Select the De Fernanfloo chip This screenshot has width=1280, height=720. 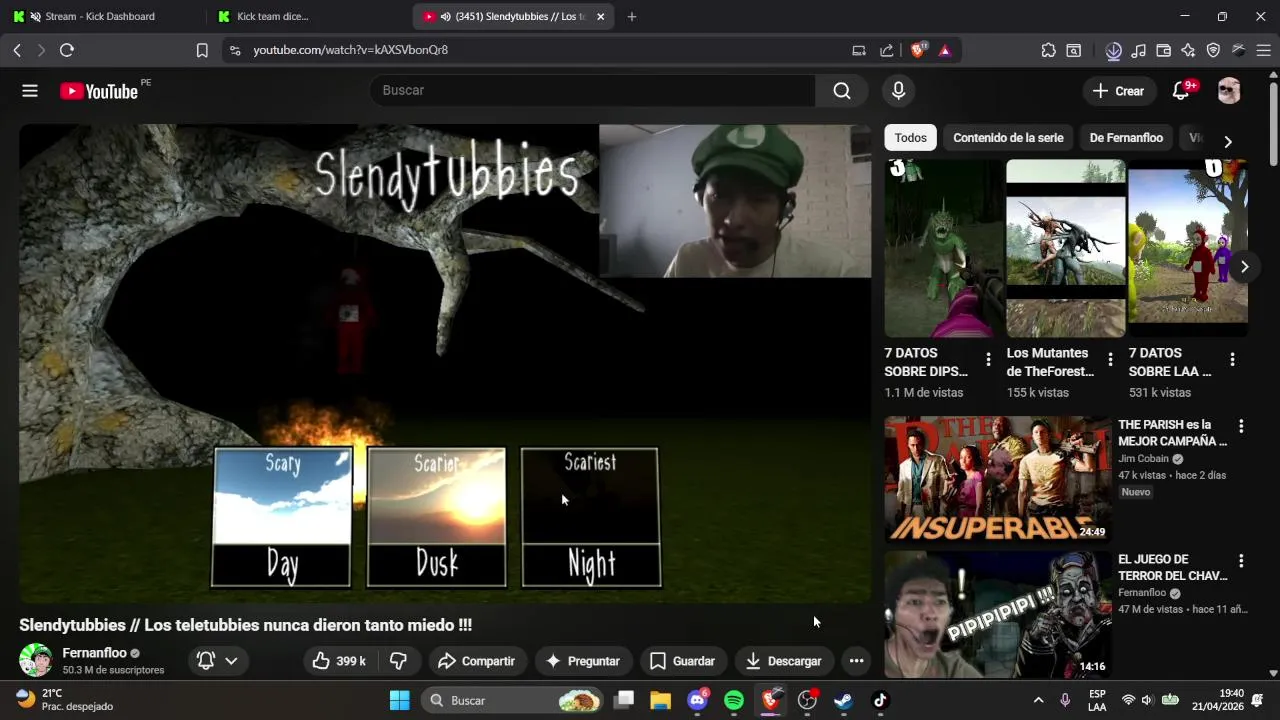pyautogui.click(x=1126, y=138)
